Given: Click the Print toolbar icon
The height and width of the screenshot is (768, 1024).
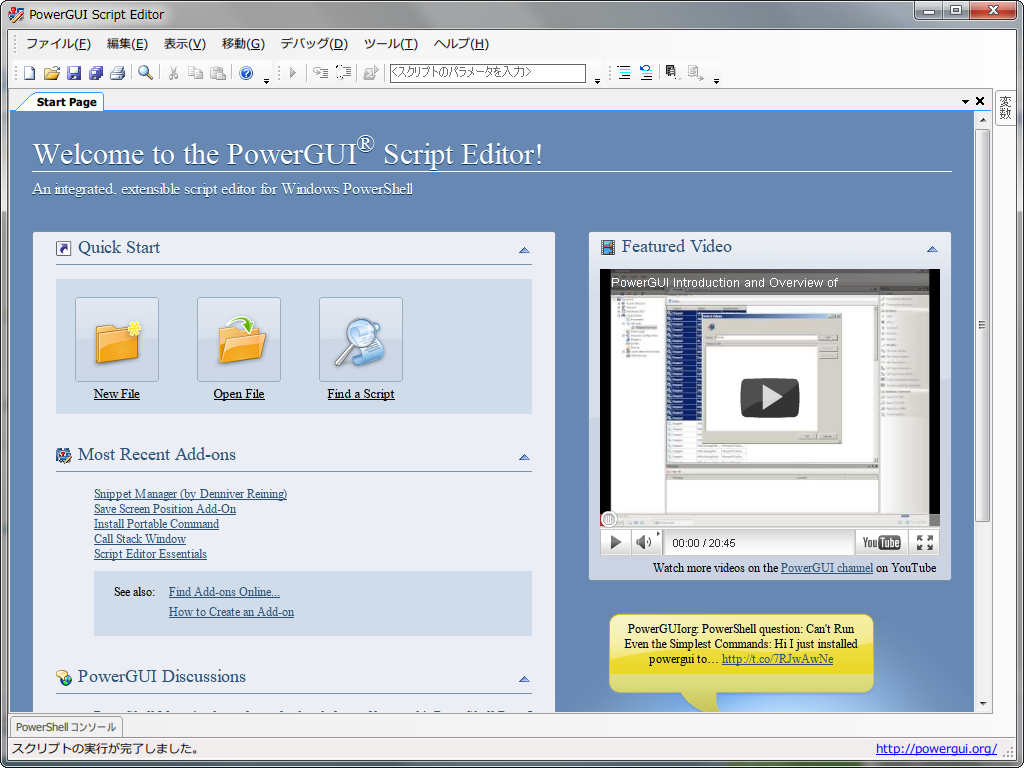Looking at the screenshot, I should [118, 72].
